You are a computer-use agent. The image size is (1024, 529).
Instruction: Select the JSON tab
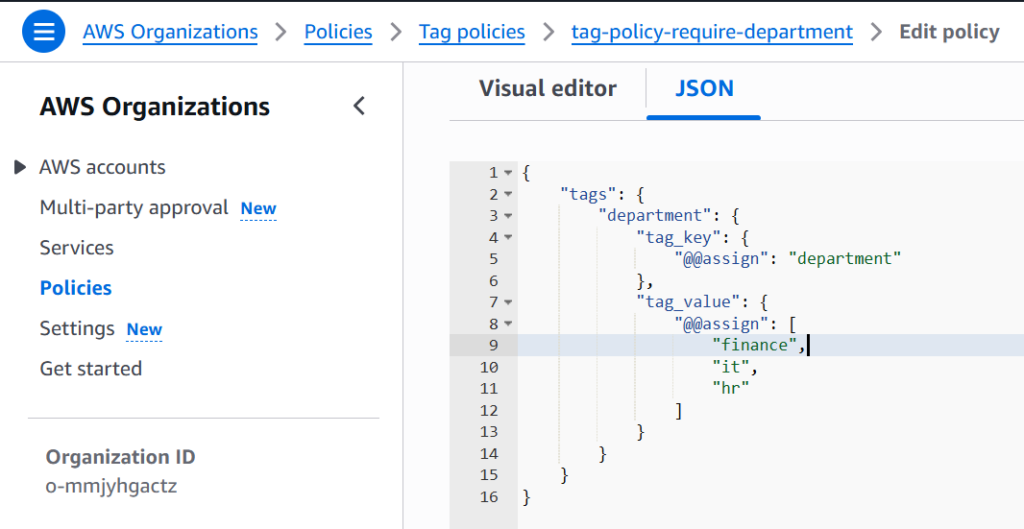(x=704, y=88)
